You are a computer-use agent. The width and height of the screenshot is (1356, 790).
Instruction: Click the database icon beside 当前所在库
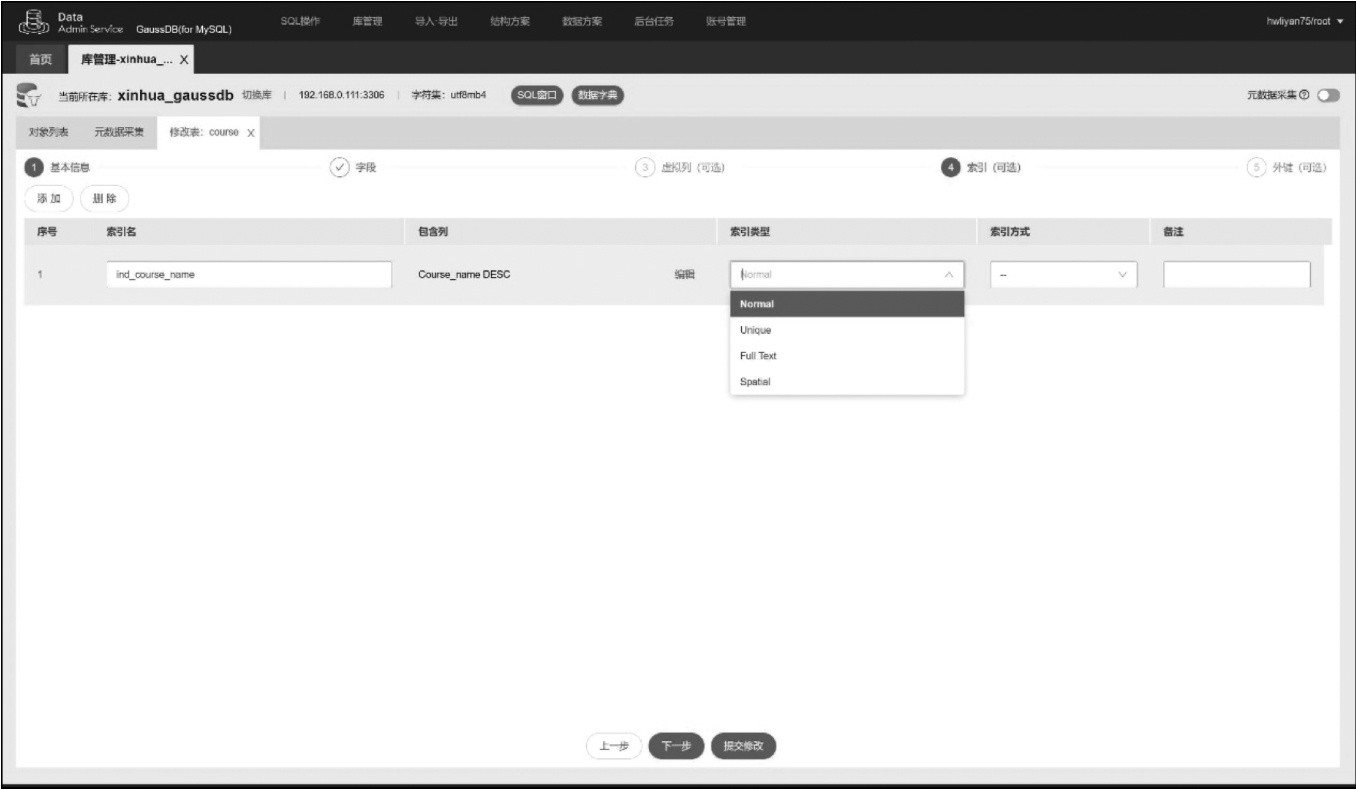pos(30,96)
